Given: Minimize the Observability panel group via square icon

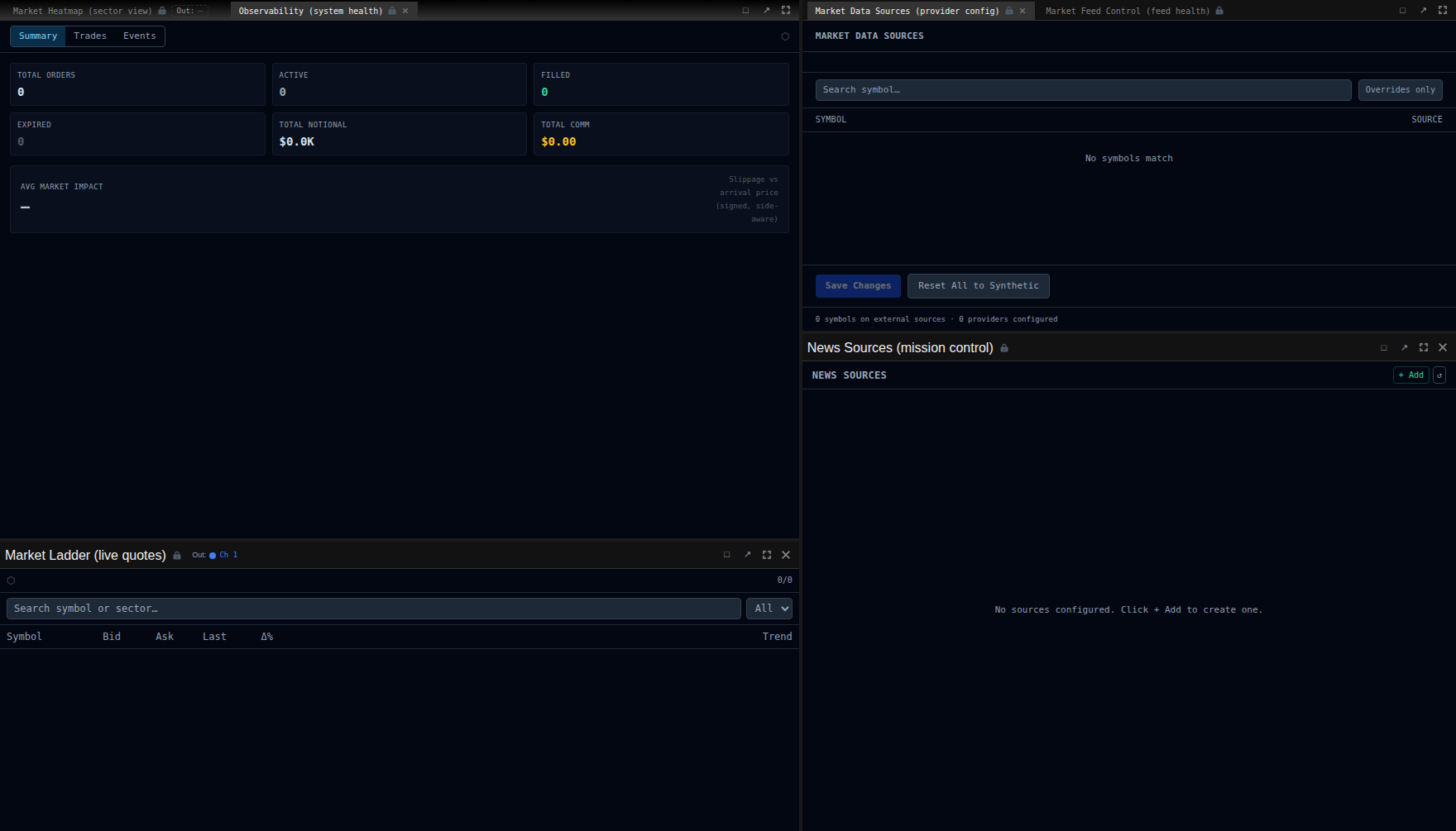Looking at the screenshot, I should pos(745,11).
